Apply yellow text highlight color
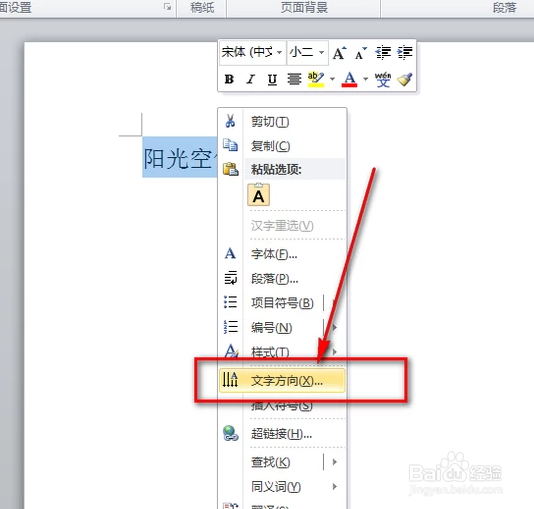The height and width of the screenshot is (509, 534). click(x=316, y=79)
